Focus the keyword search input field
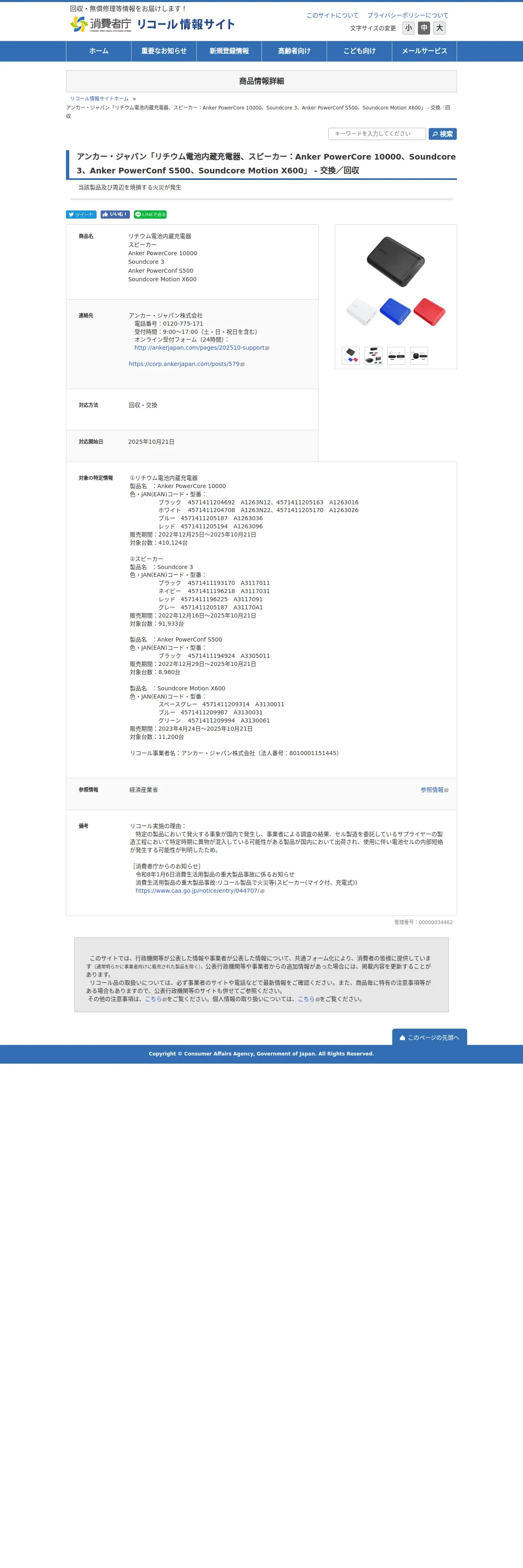The height and width of the screenshot is (1568, 523). point(377,134)
